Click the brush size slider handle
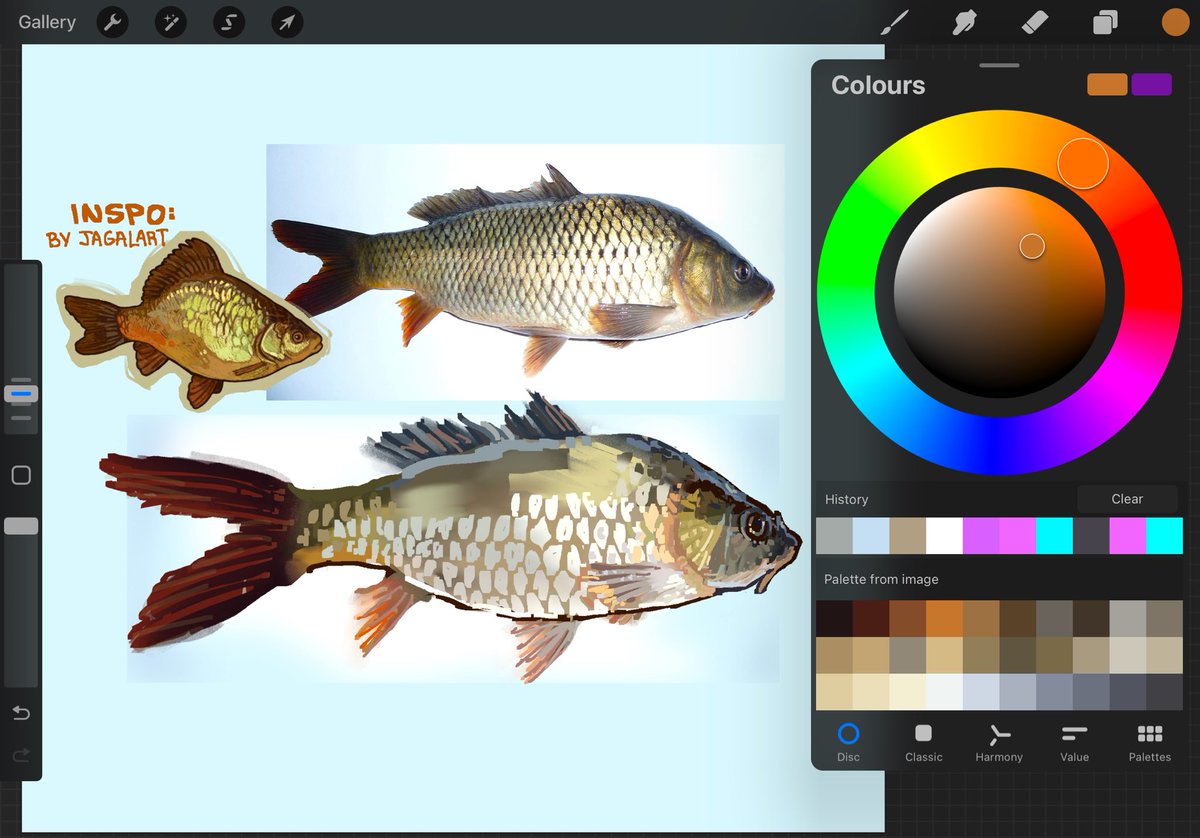This screenshot has width=1200, height=838. point(21,394)
